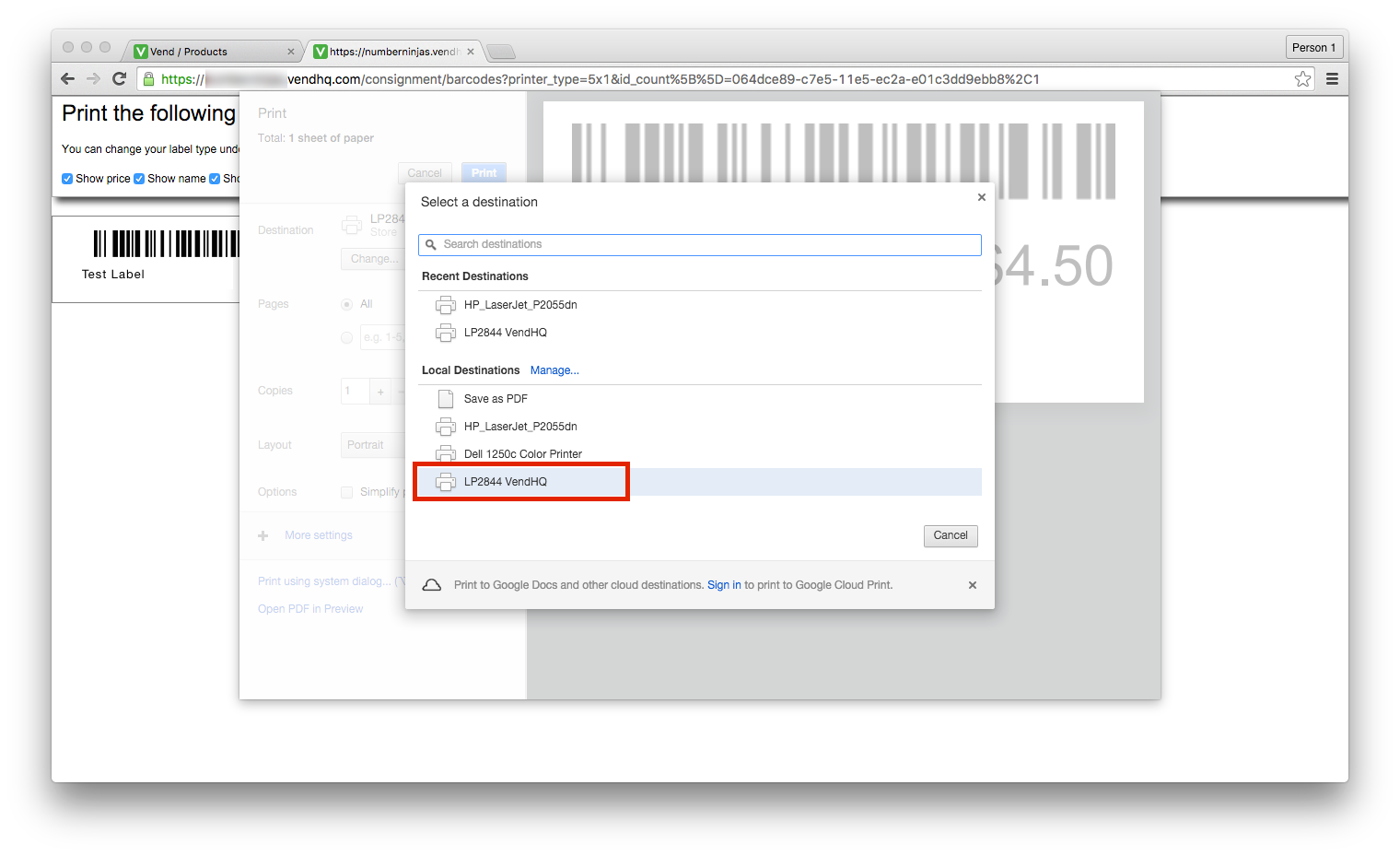Viewport: 1400px width, 856px height.
Task: Open the Person 1 profile button
Action: (1313, 48)
